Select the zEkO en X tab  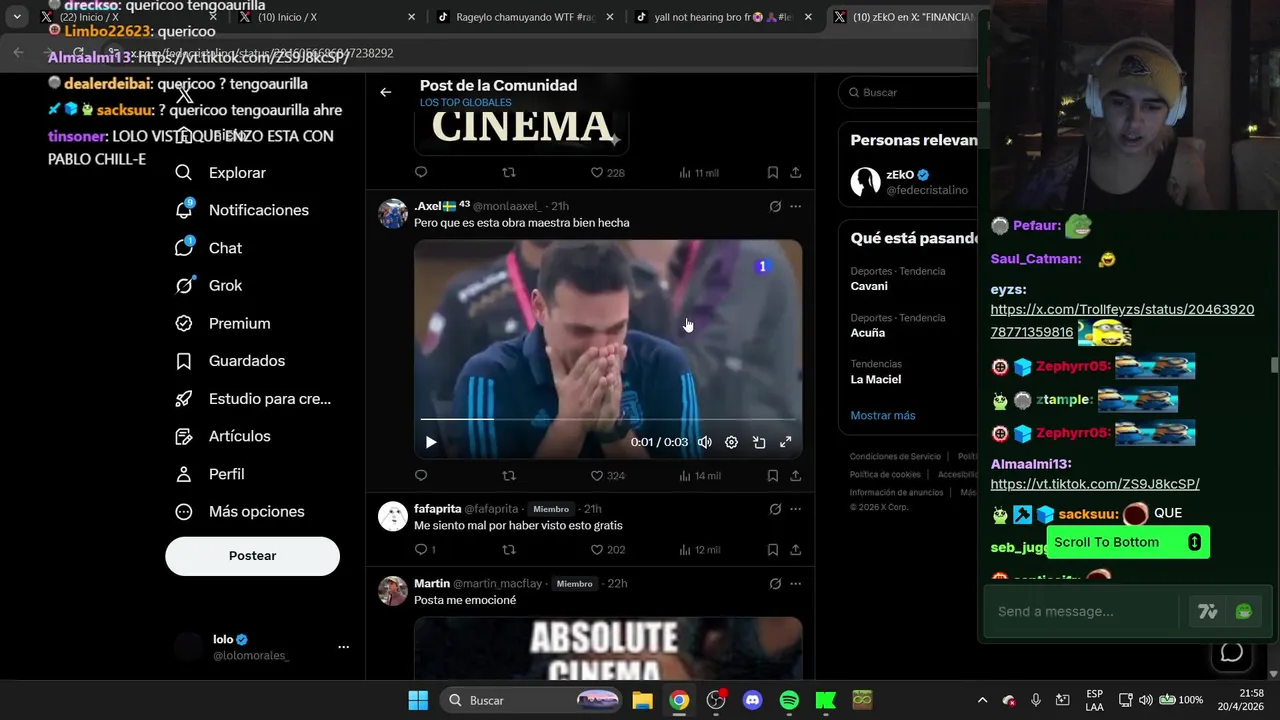pos(903,17)
